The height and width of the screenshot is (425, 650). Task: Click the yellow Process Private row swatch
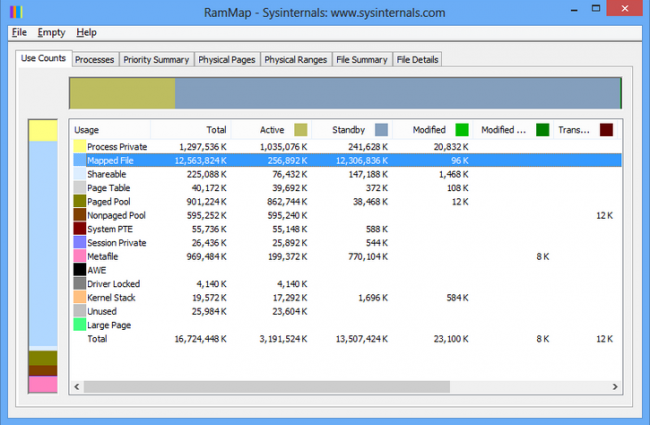(x=80, y=146)
